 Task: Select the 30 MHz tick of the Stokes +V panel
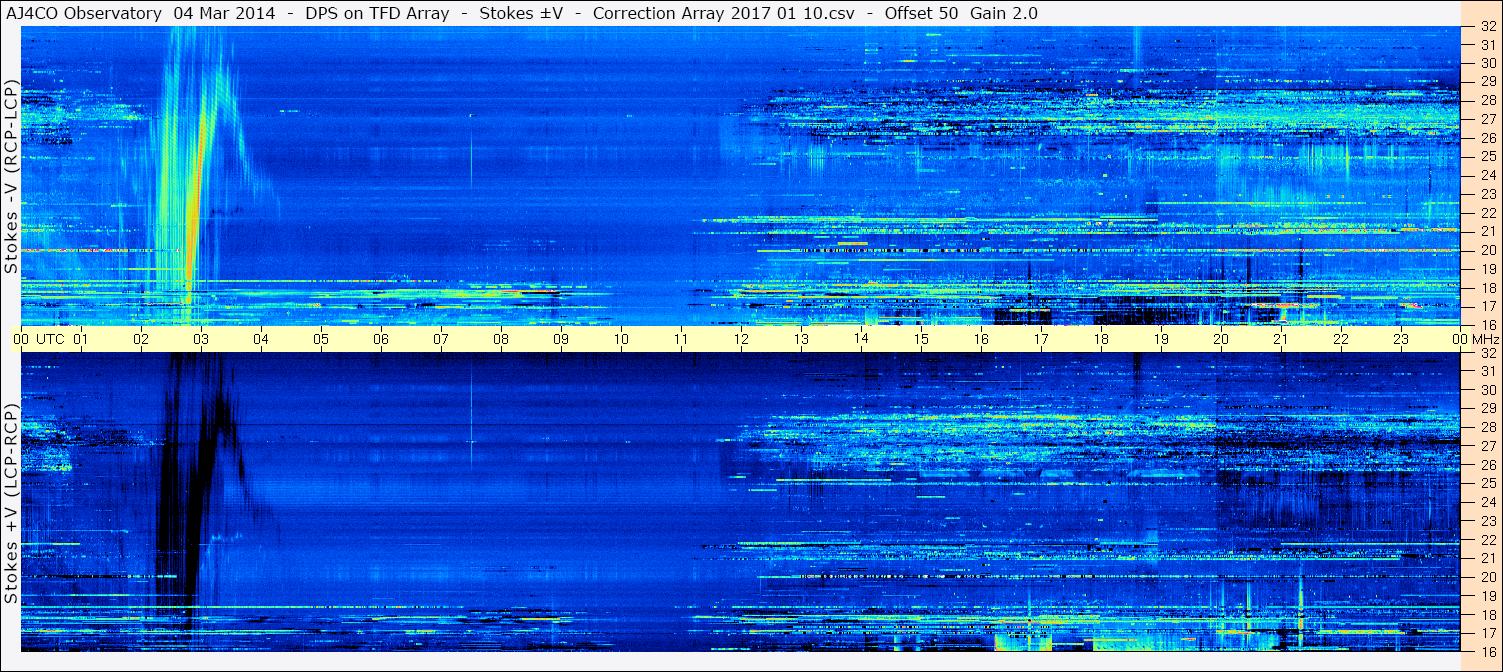click(1487, 390)
